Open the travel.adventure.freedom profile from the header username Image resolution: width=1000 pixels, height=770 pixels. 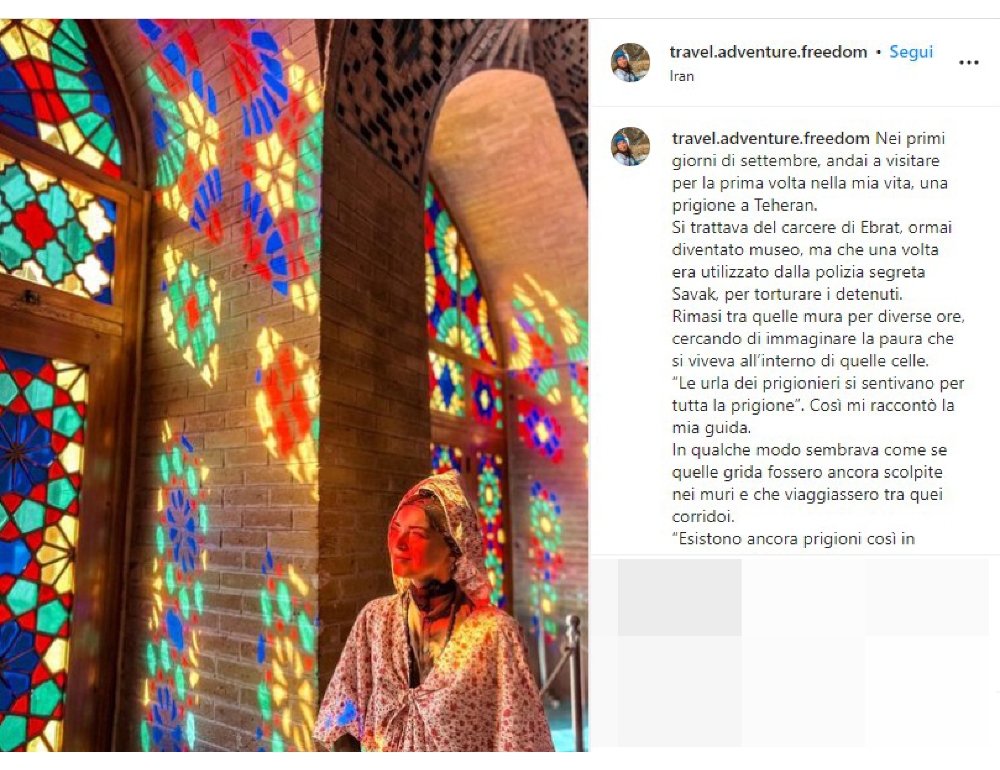click(768, 52)
